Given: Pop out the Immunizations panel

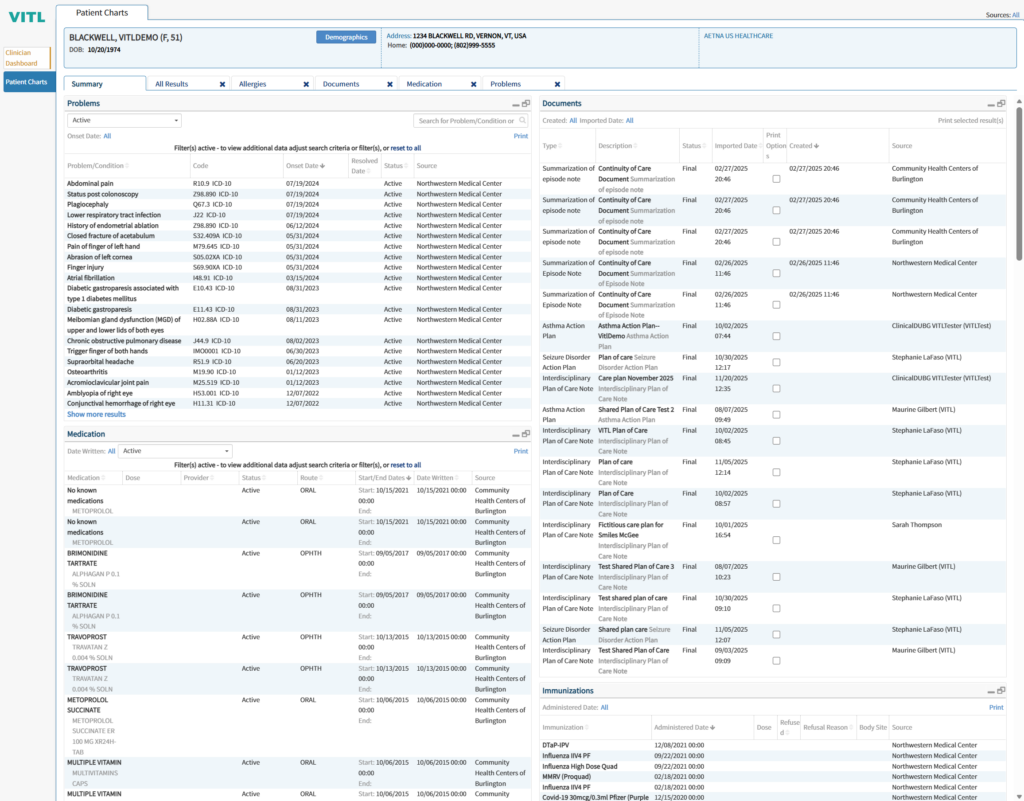Looking at the screenshot, I should (1000, 690).
